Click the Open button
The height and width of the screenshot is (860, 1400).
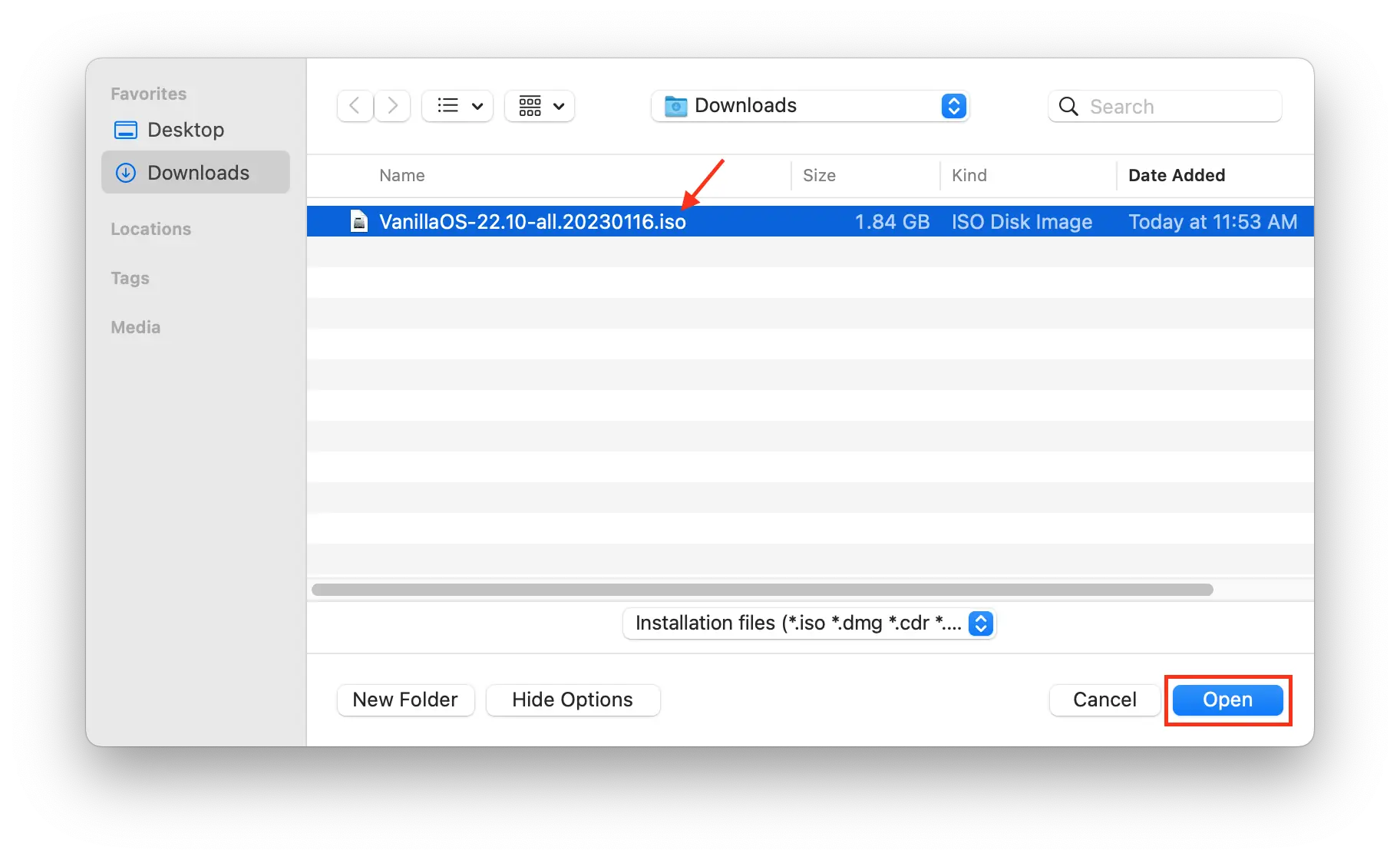click(1227, 700)
